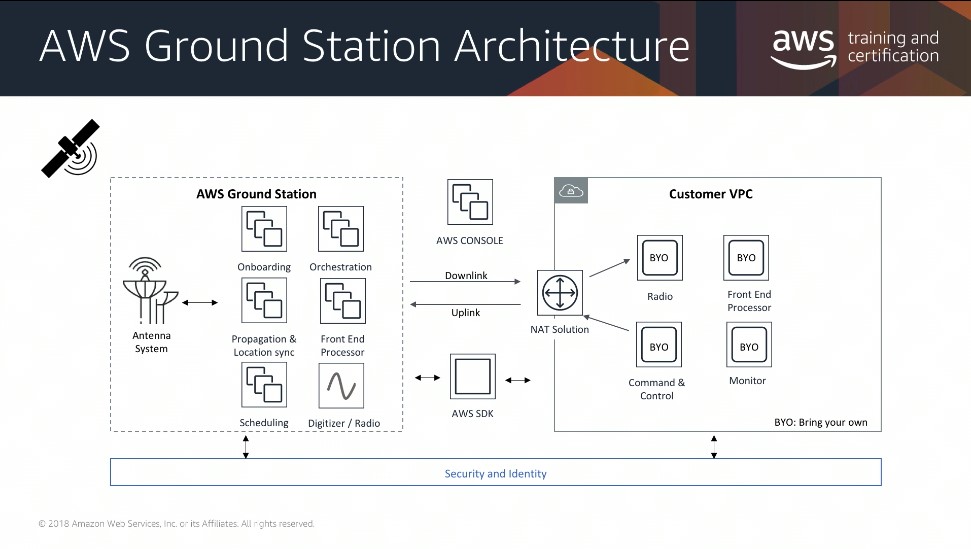Click the Ground Station Front End Processor icon
This screenshot has height=549, width=971.
[x=342, y=301]
